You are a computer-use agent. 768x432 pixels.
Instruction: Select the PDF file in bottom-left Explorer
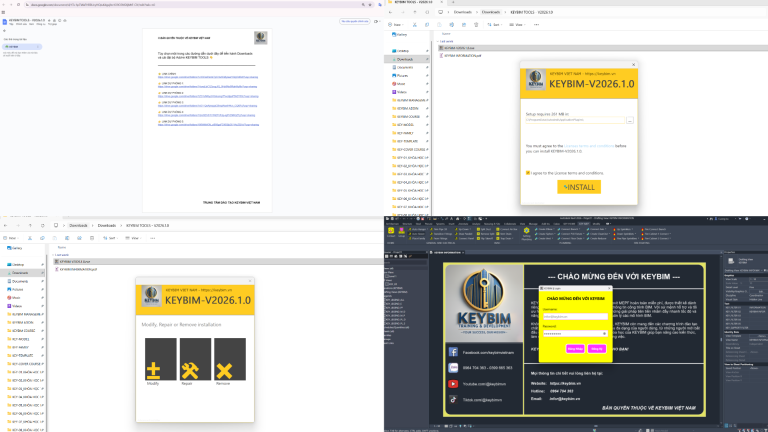76,269
